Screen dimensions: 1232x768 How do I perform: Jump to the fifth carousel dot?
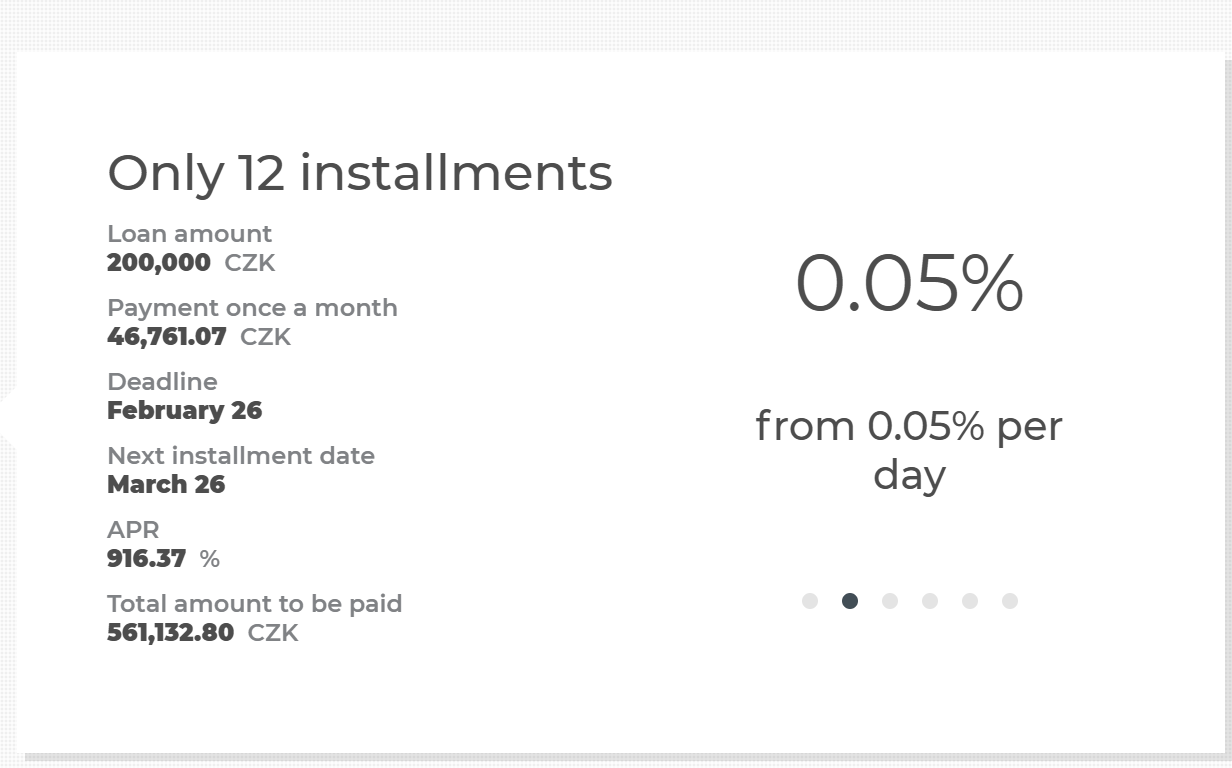(970, 601)
